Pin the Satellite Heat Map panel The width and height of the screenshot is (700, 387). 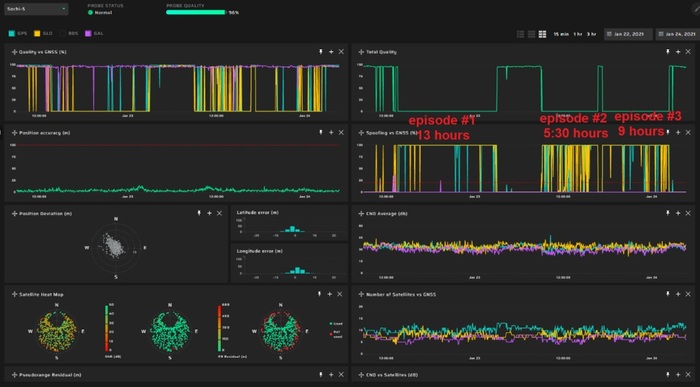[x=319, y=294]
